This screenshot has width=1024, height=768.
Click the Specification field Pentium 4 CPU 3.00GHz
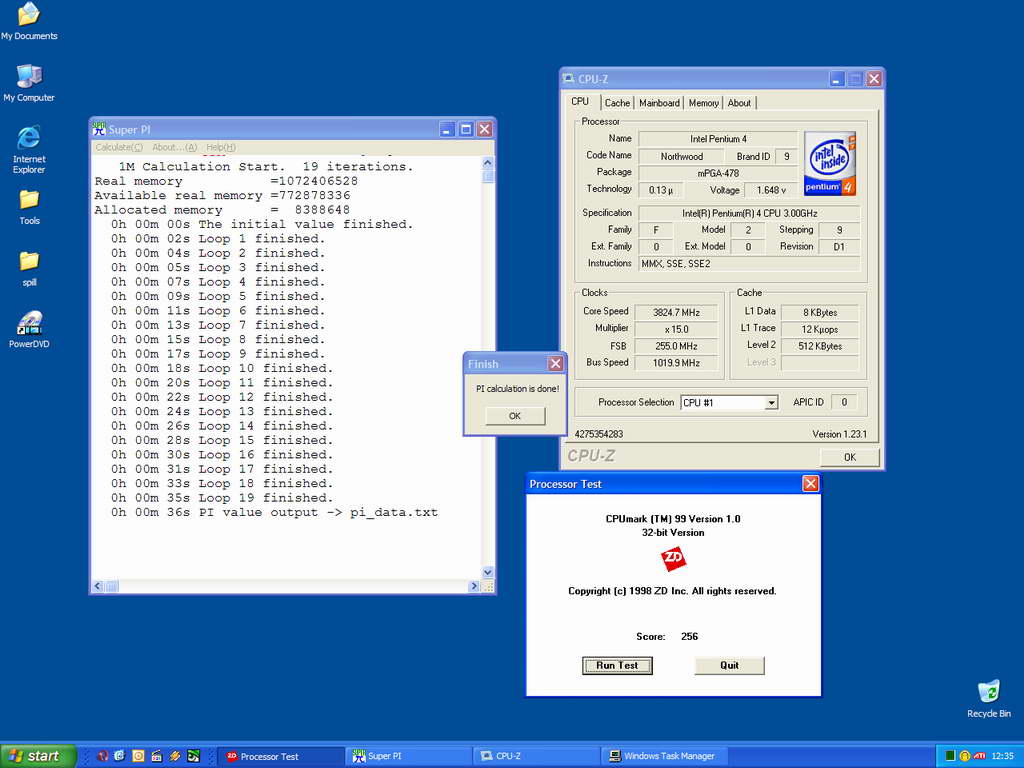click(749, 213)
